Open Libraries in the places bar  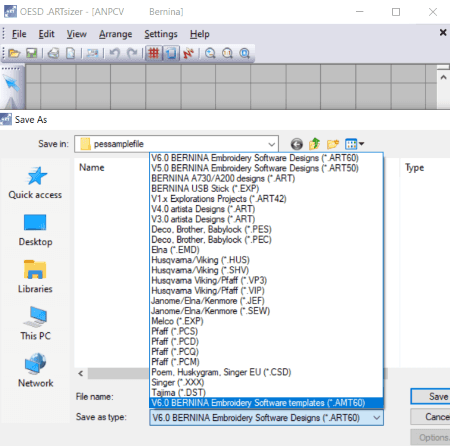[35, 277]
